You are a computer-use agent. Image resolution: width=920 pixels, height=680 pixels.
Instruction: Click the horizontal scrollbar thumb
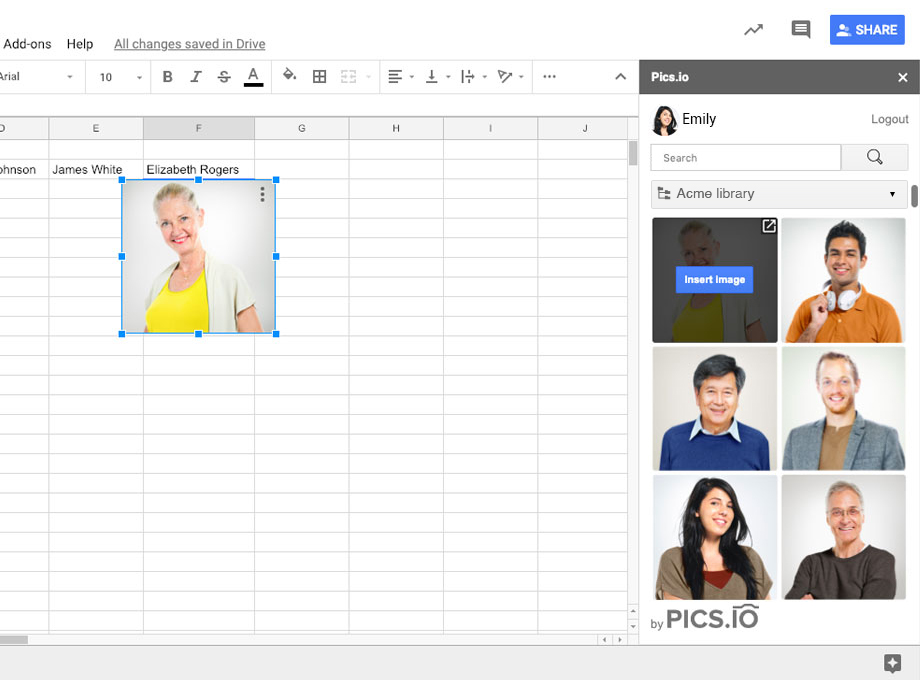pyautogui.click(x=13, y=640)
